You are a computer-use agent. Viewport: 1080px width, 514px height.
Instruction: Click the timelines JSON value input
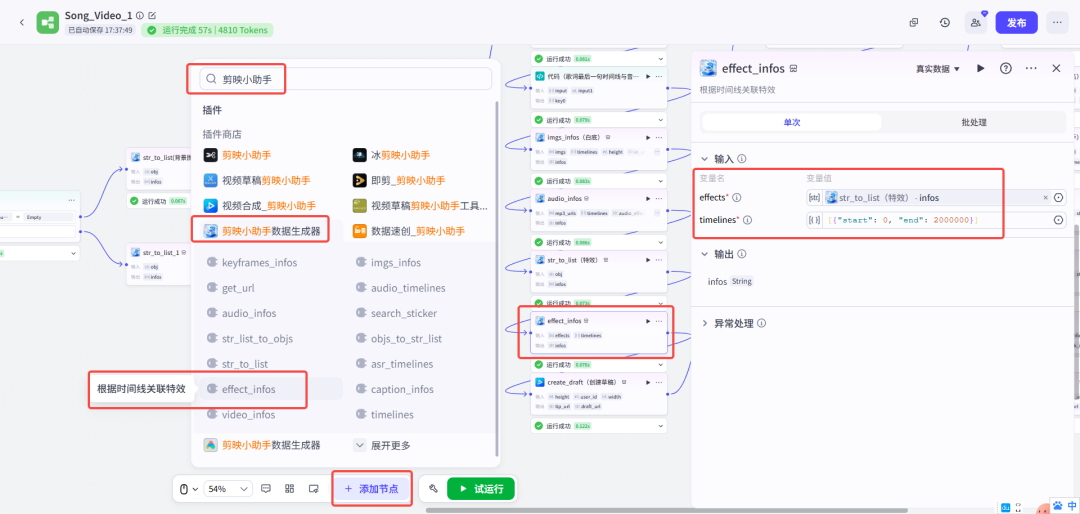click(x=936, y=220)
